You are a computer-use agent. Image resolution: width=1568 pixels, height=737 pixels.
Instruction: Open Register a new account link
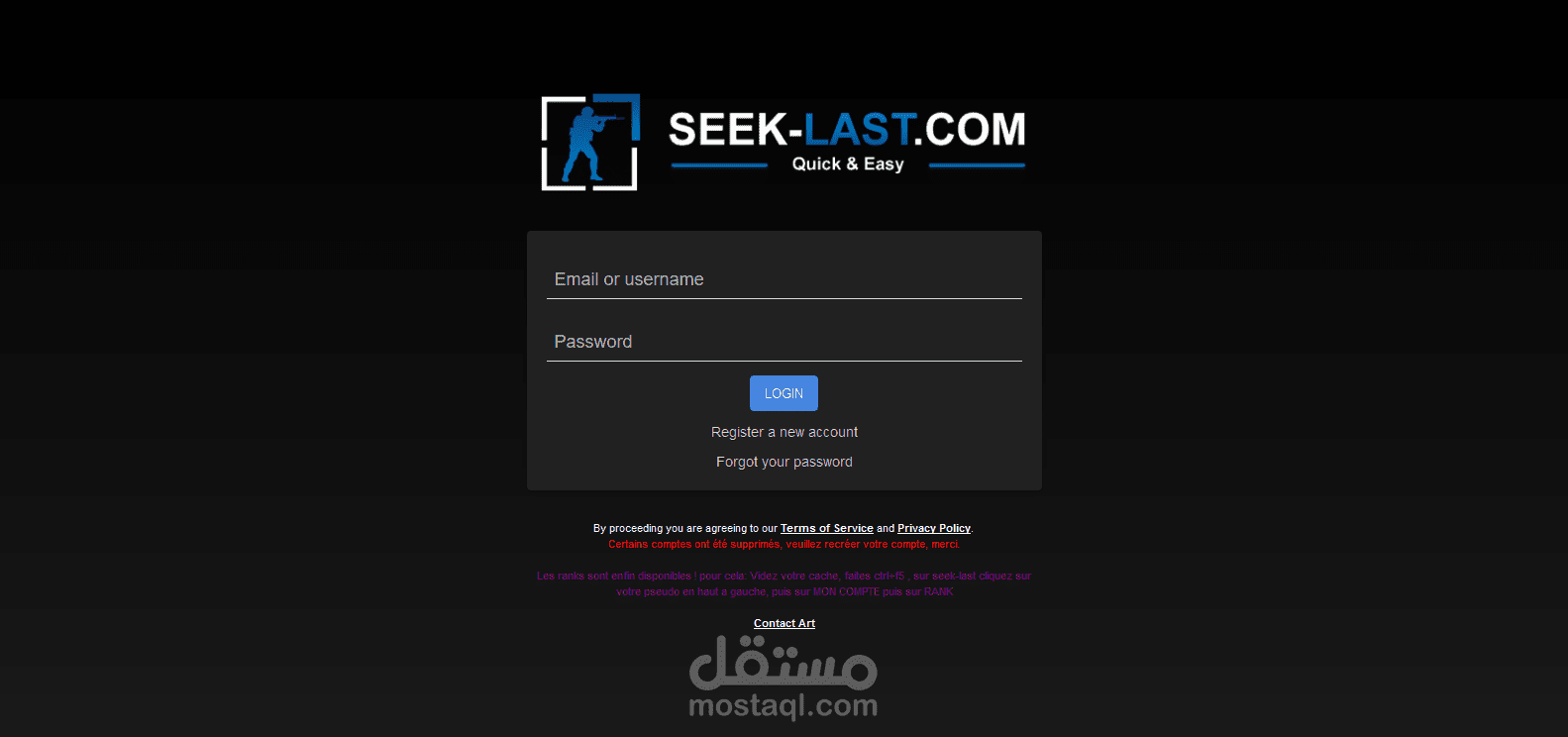[784, 432]
